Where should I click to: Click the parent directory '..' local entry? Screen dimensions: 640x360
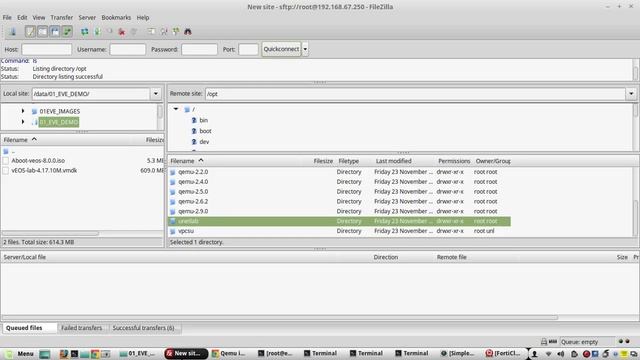tap(13, 151)
